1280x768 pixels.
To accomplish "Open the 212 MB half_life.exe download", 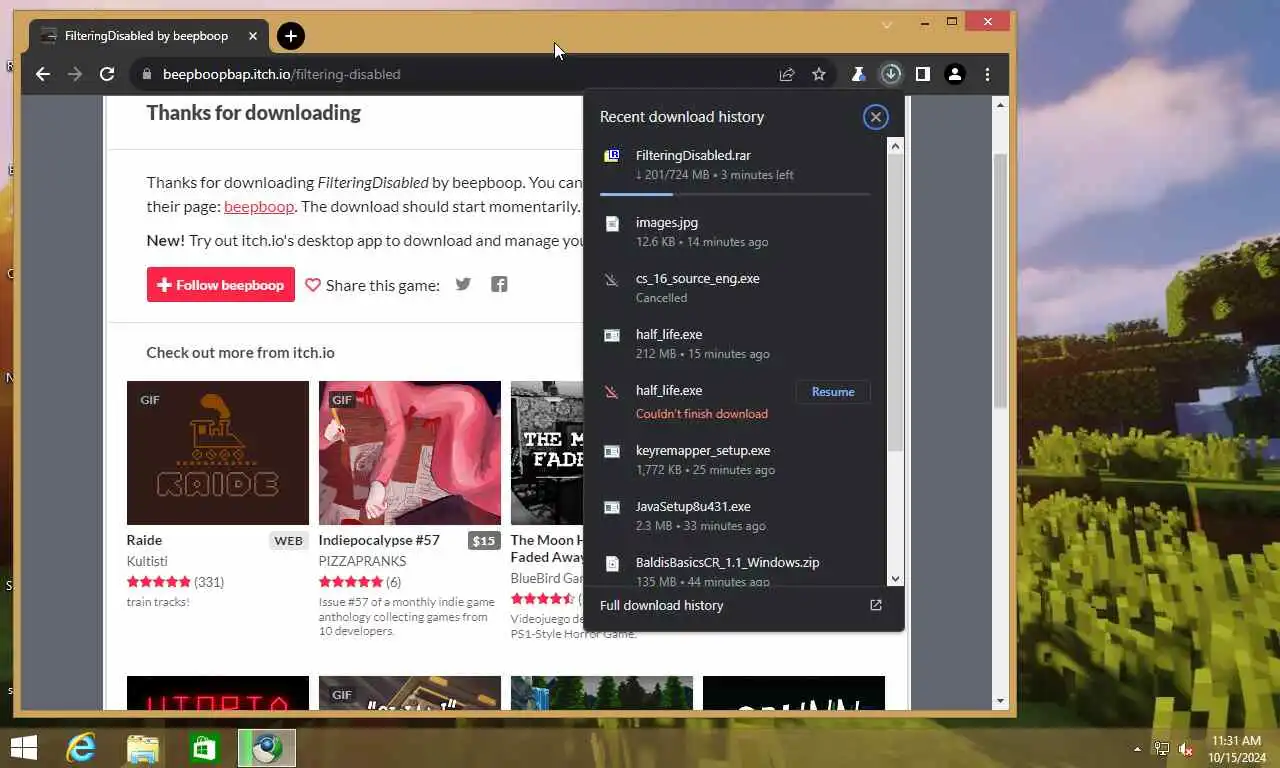I will (x=735, y=343).
